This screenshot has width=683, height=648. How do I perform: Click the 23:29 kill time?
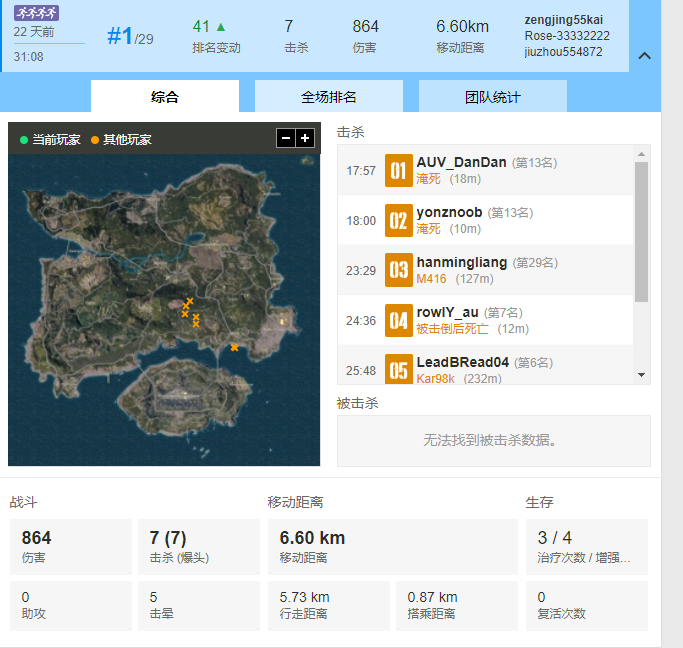point(361,271)
